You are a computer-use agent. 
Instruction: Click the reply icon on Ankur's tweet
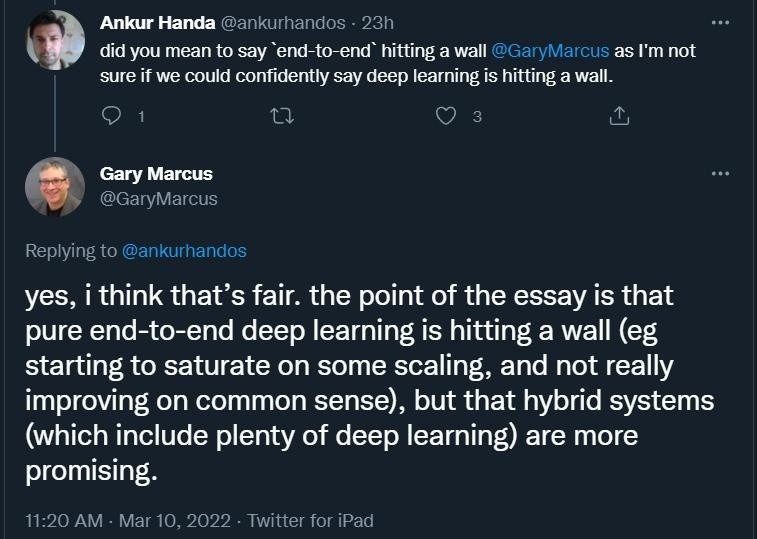coord(111,116)
